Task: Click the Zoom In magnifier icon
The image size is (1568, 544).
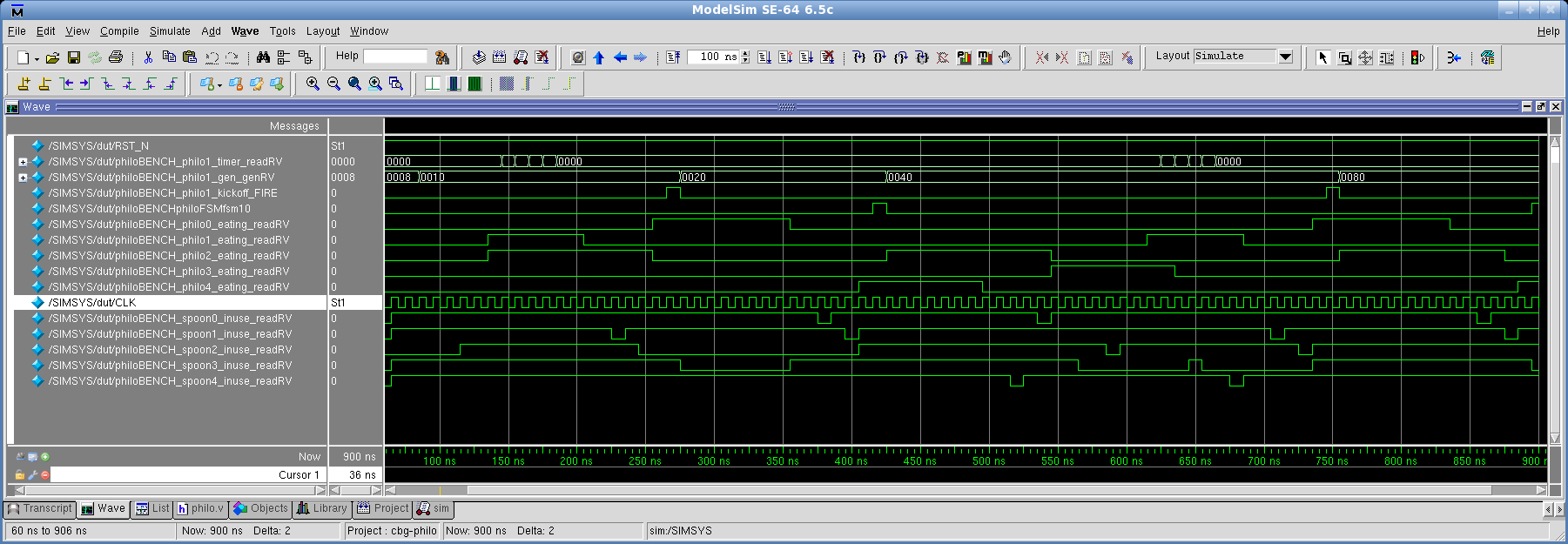Action: tap(313, 84)
